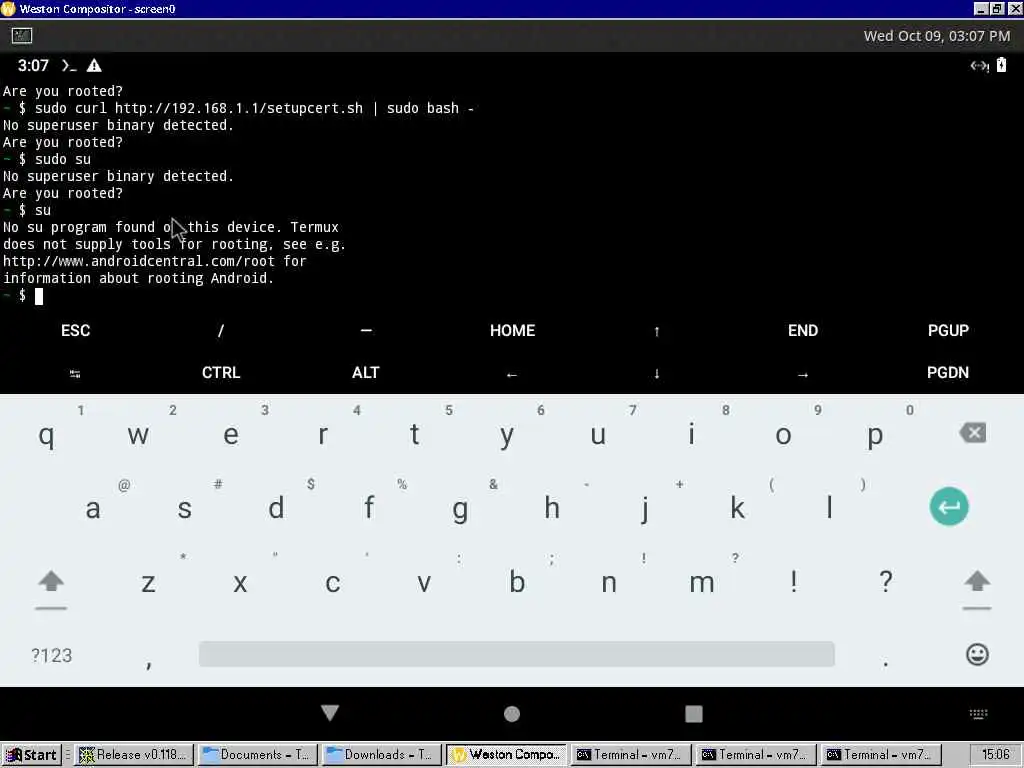Tap the question mark key

(886, 581)
